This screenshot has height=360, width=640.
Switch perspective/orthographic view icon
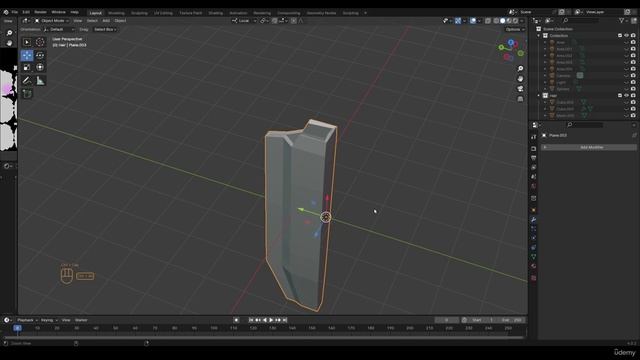pos(520,99)
